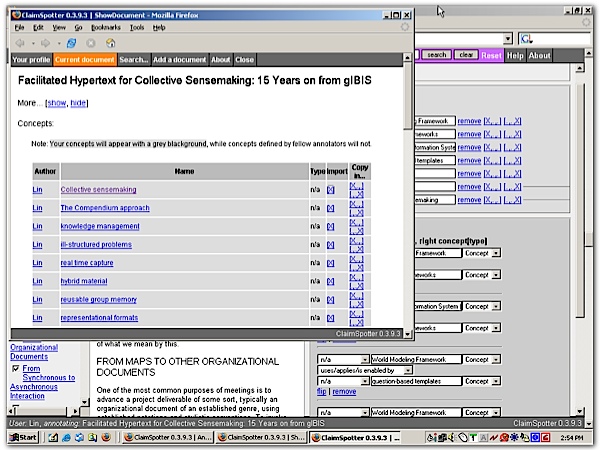
Task: Click the red round system tray icon
Action: pos(504,437)
